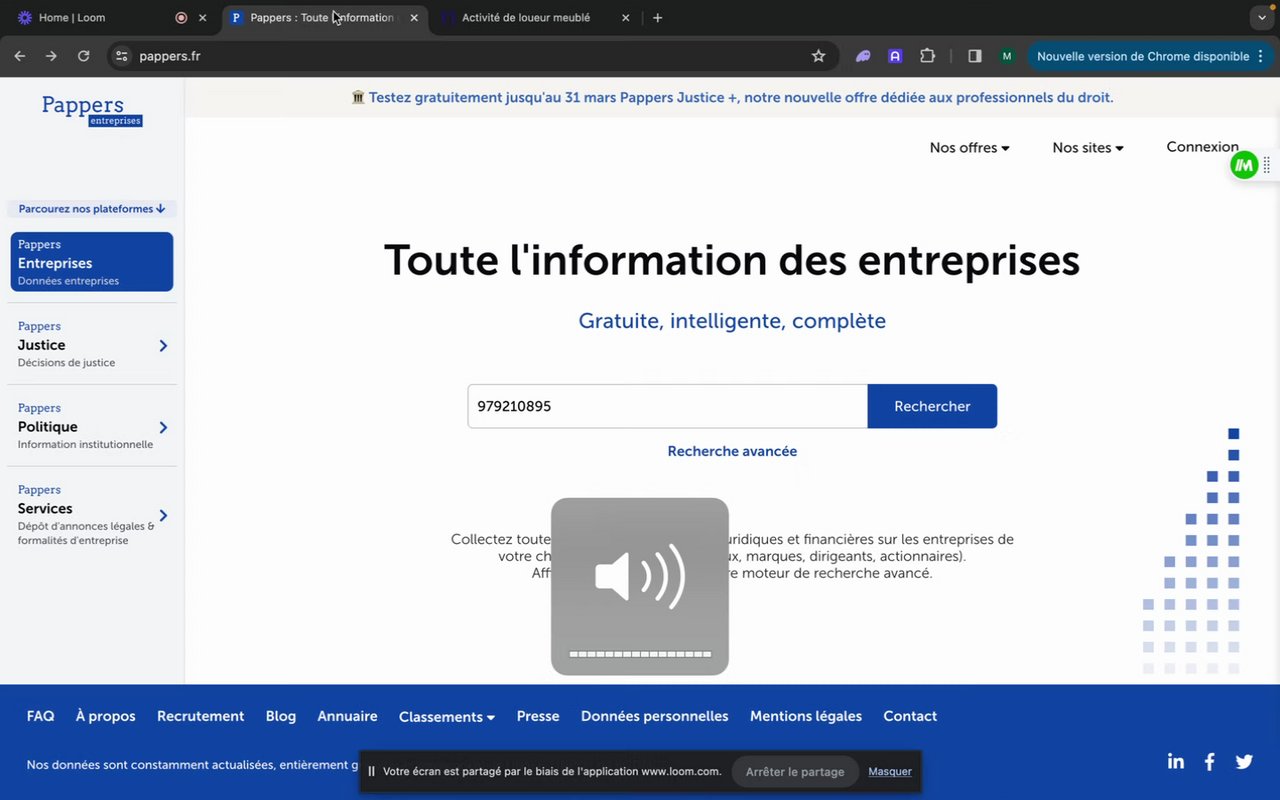Viewport: 1280px width, 800px height.
Task: Open Recrutement footer link
Action: tap(200, 716)
